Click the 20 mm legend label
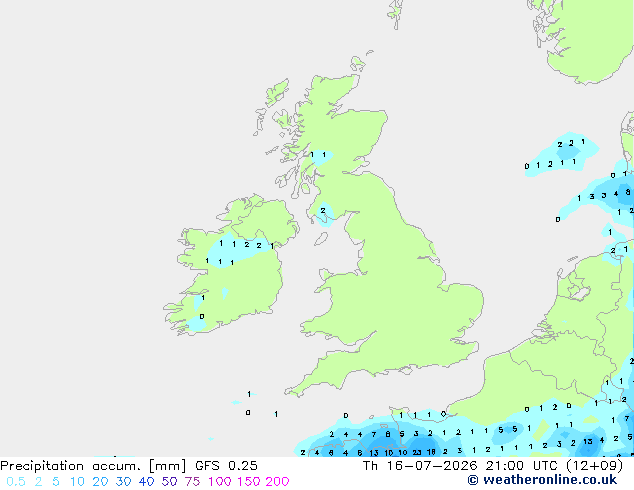The width and height of the screenshot is (634, 490). click(x=100, y=482)
